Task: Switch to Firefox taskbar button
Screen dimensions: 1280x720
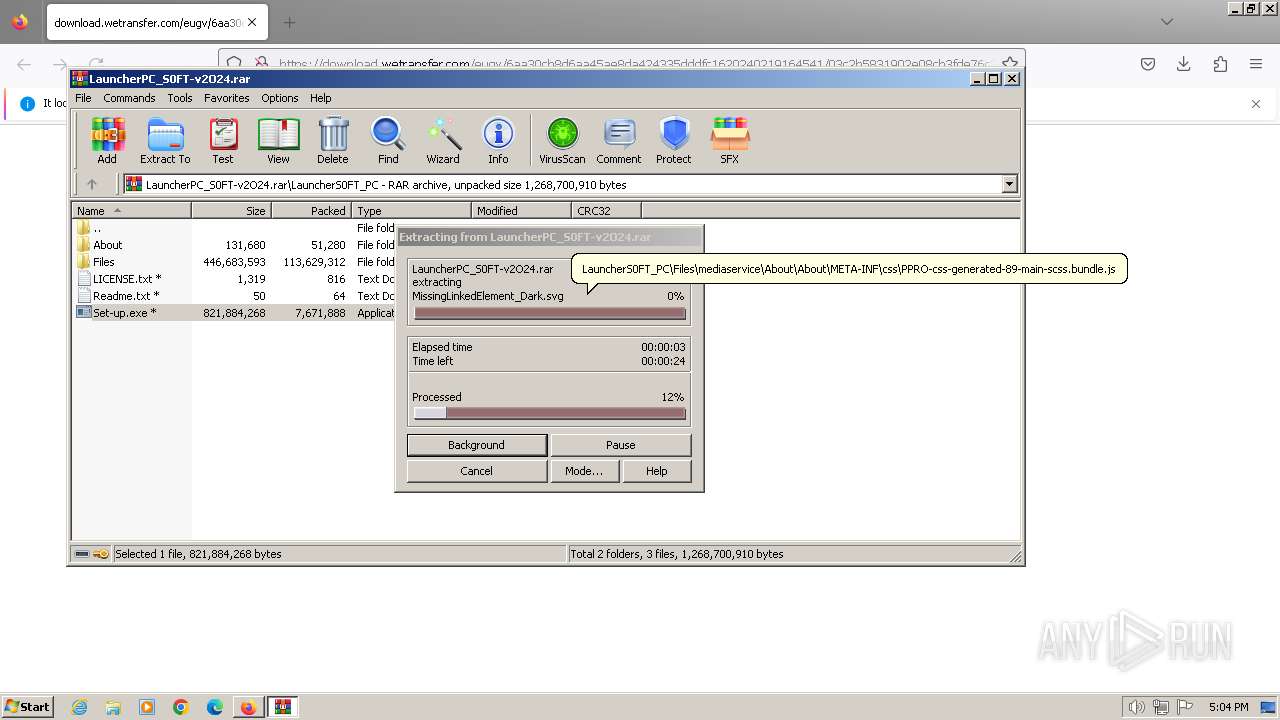Action: (248, 707)
